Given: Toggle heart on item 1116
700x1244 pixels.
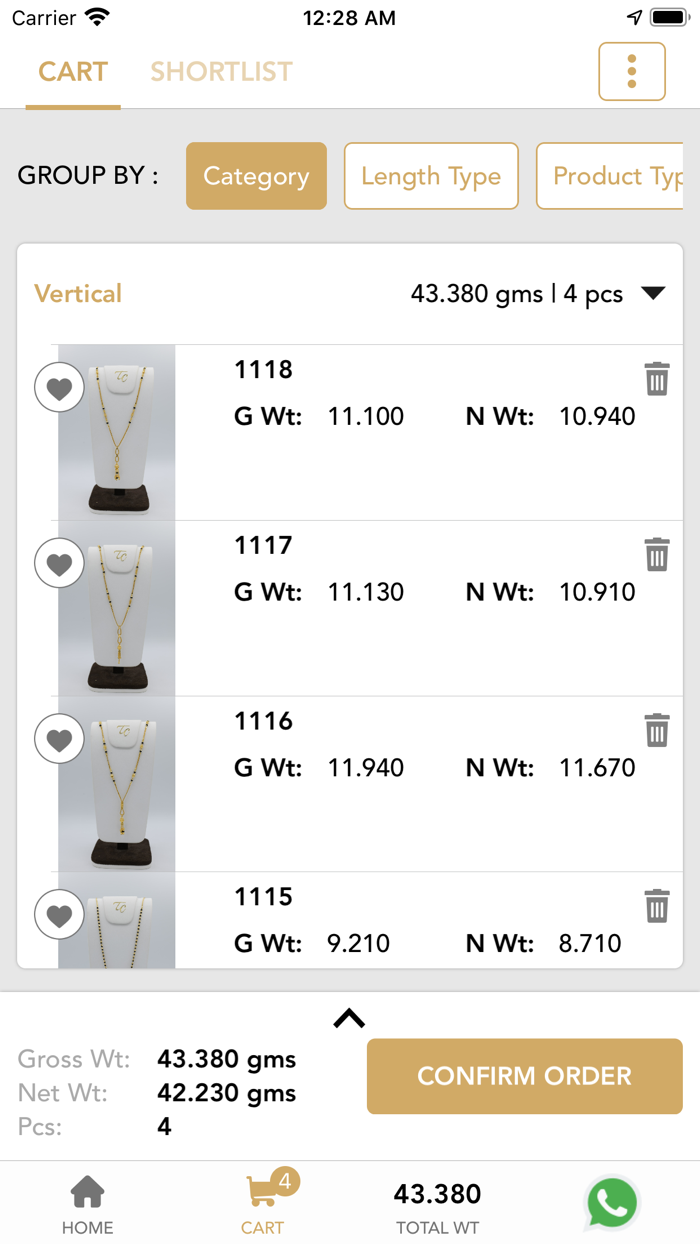Looking at the screenshot, I should tap(59, 738).
